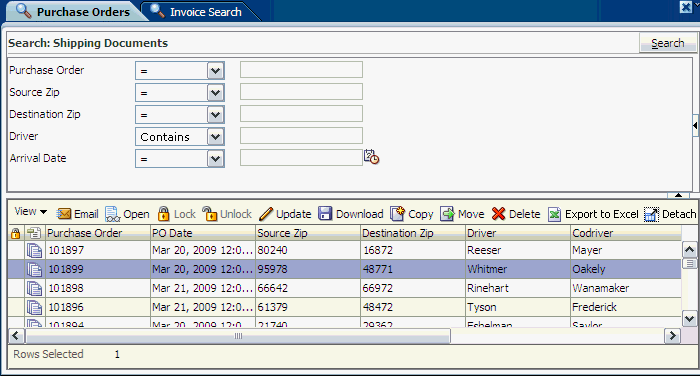The image size is (700, 376).
Task: Sort by Purchase Order column header
Action: coord(98,233)
